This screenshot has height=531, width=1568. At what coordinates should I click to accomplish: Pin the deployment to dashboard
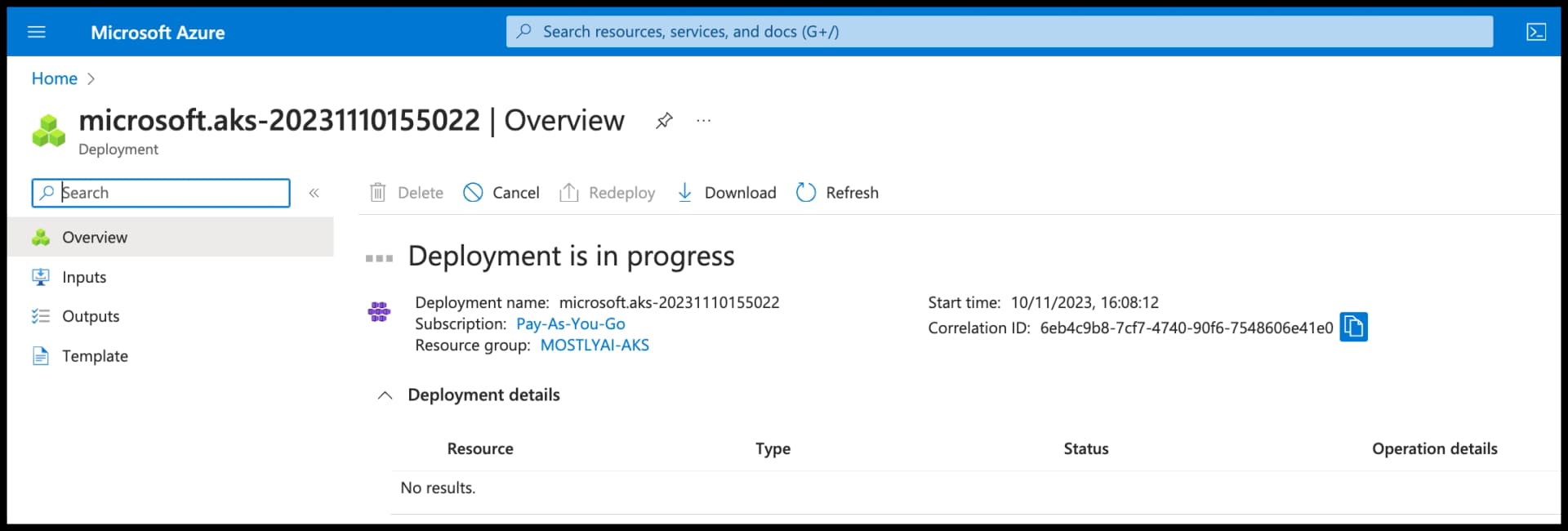coord(664,120)
